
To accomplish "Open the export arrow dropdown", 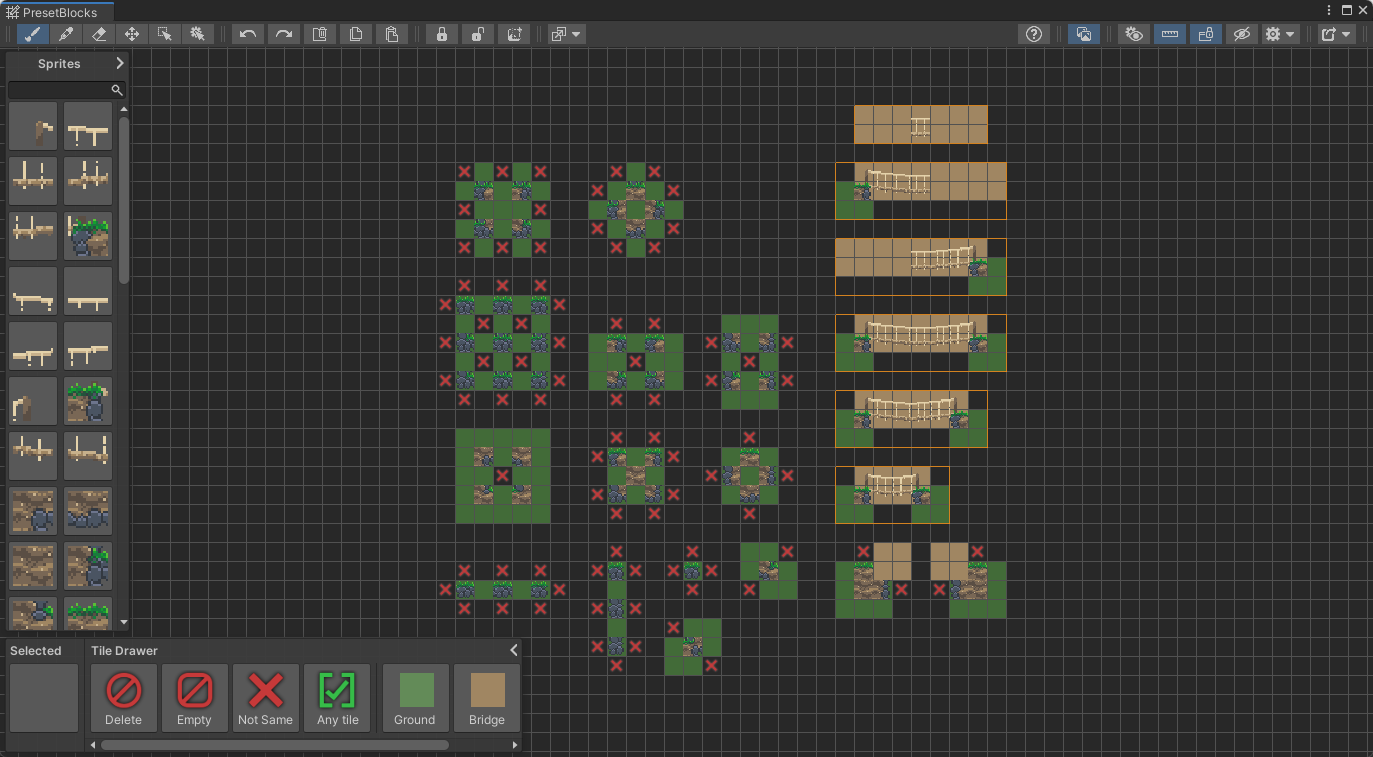I will click(1335, 34).
